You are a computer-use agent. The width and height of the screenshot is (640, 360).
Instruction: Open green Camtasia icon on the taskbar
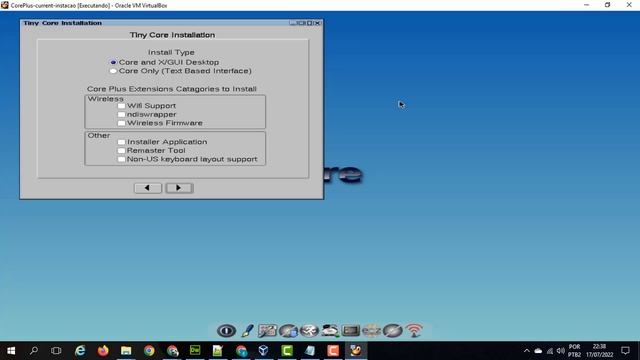pos(287,351)
